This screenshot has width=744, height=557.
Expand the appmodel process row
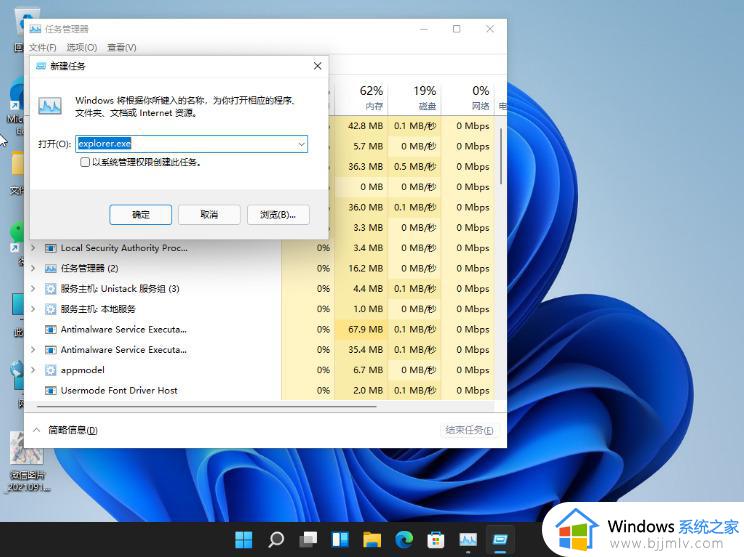pos(33,370)
